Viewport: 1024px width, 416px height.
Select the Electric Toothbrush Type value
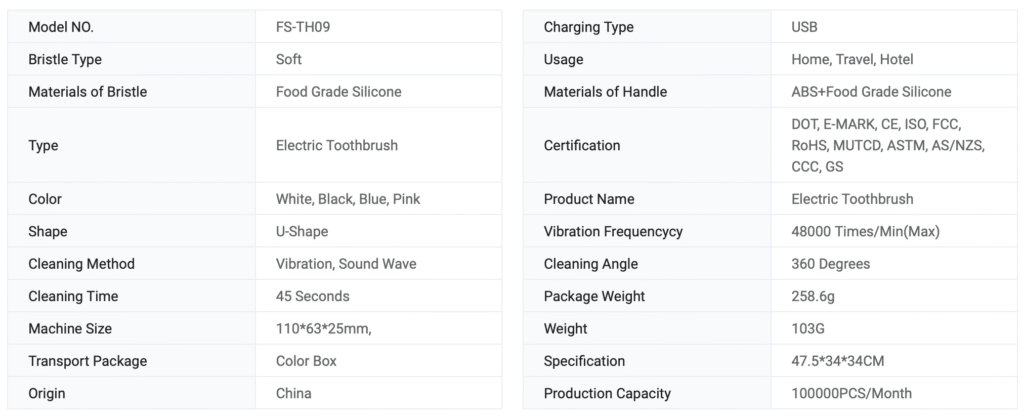pos(336,145)
